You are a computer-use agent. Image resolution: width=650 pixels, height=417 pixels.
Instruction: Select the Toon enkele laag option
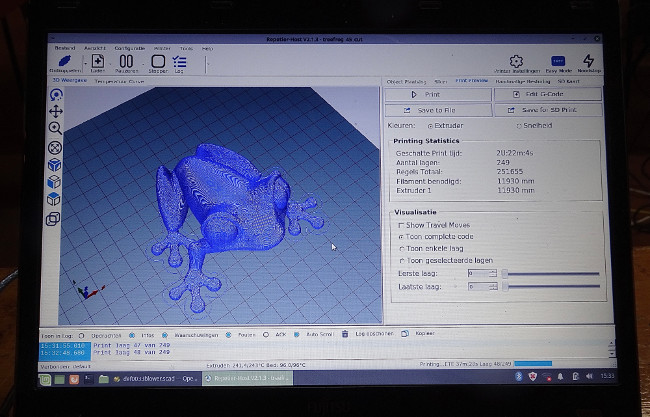[x=401, y=248]
